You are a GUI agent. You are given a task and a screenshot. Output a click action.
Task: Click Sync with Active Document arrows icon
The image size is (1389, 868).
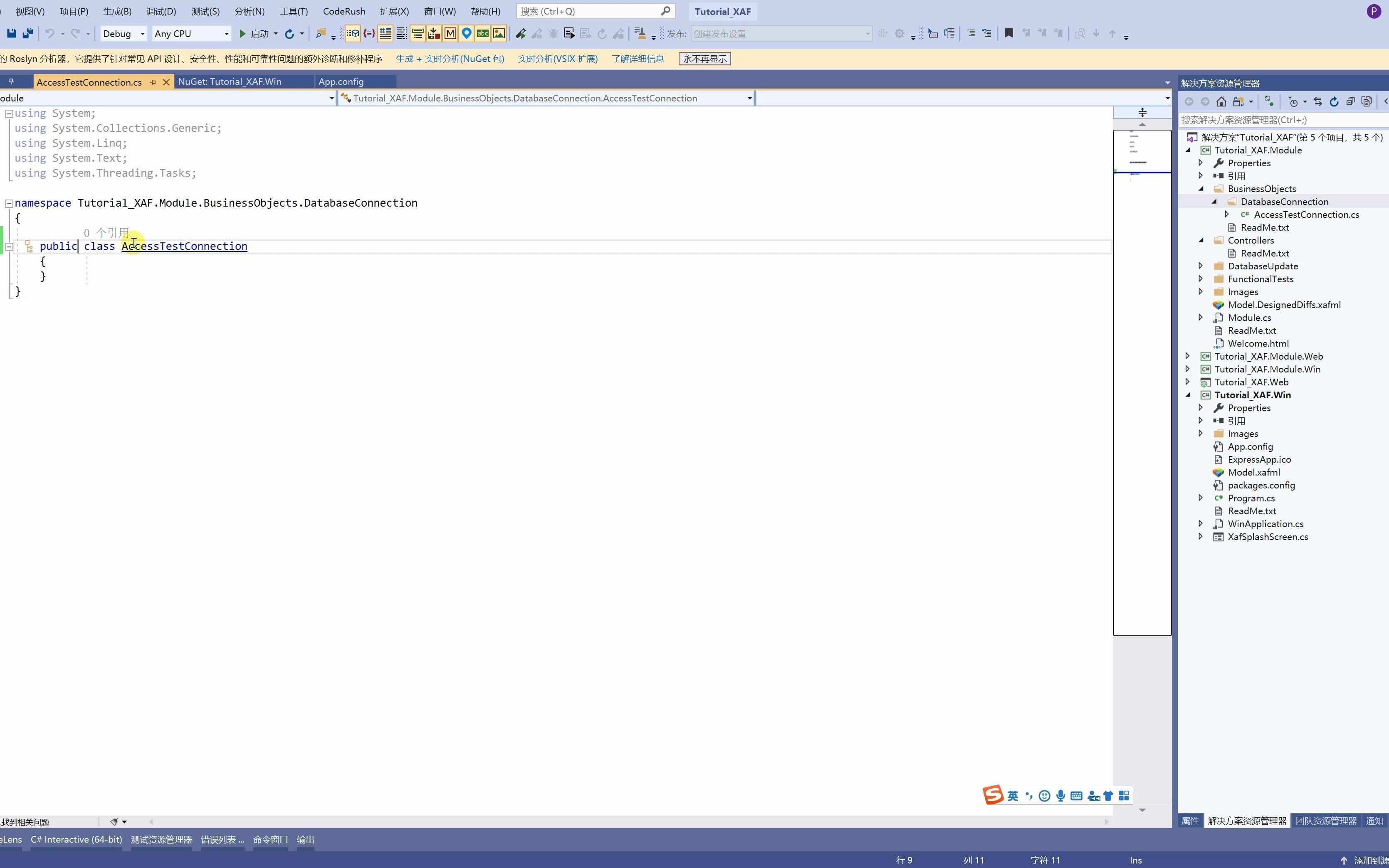pos(1318,101)
